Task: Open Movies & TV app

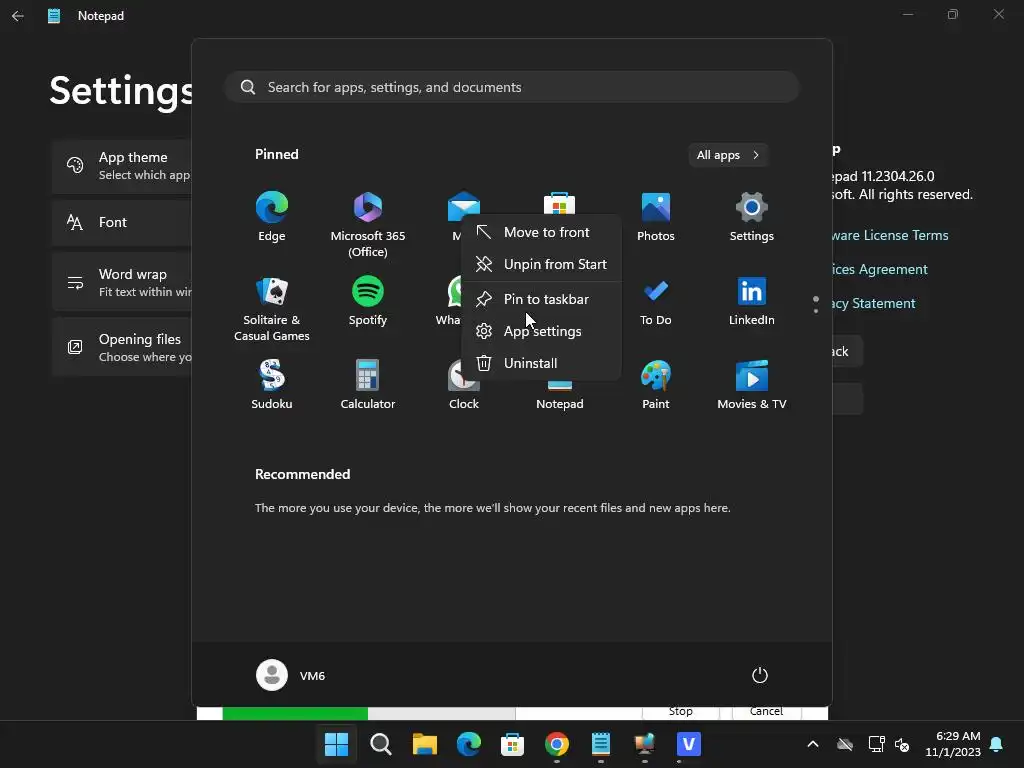Action: click(752, 385)
